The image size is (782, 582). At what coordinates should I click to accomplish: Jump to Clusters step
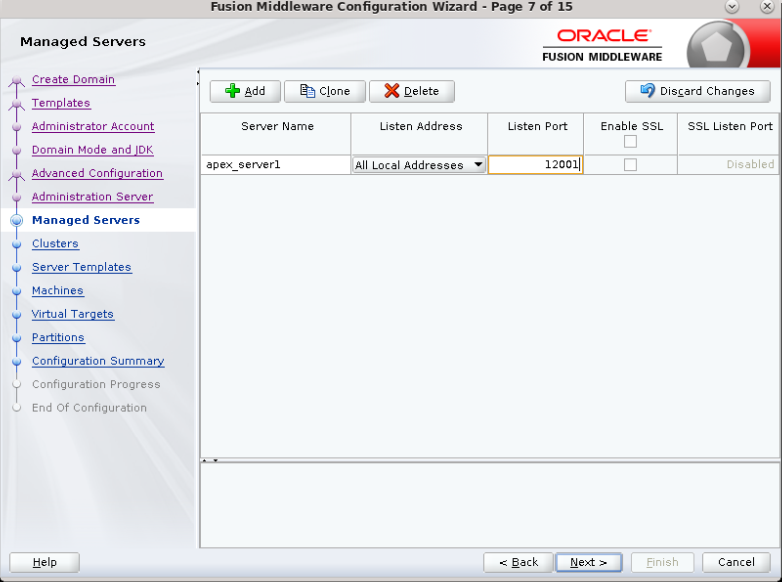point(55,243)
